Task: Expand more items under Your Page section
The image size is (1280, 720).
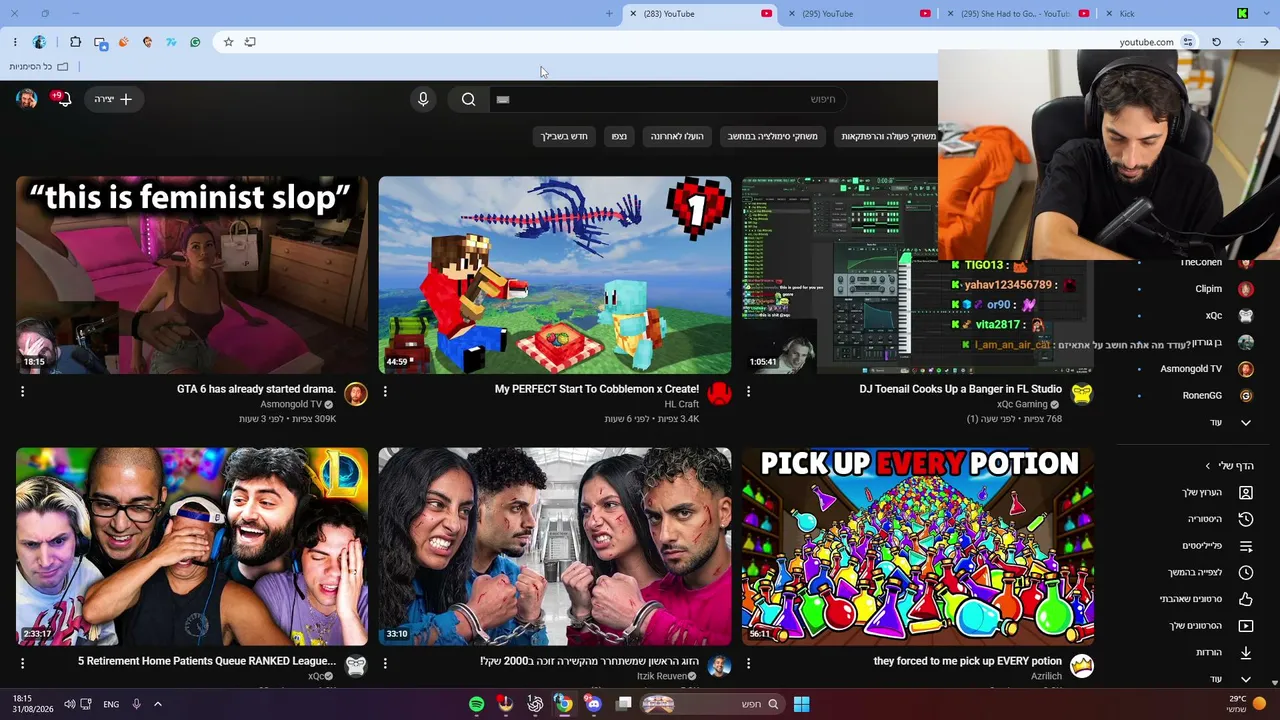Action: (x=1231, y=679)
